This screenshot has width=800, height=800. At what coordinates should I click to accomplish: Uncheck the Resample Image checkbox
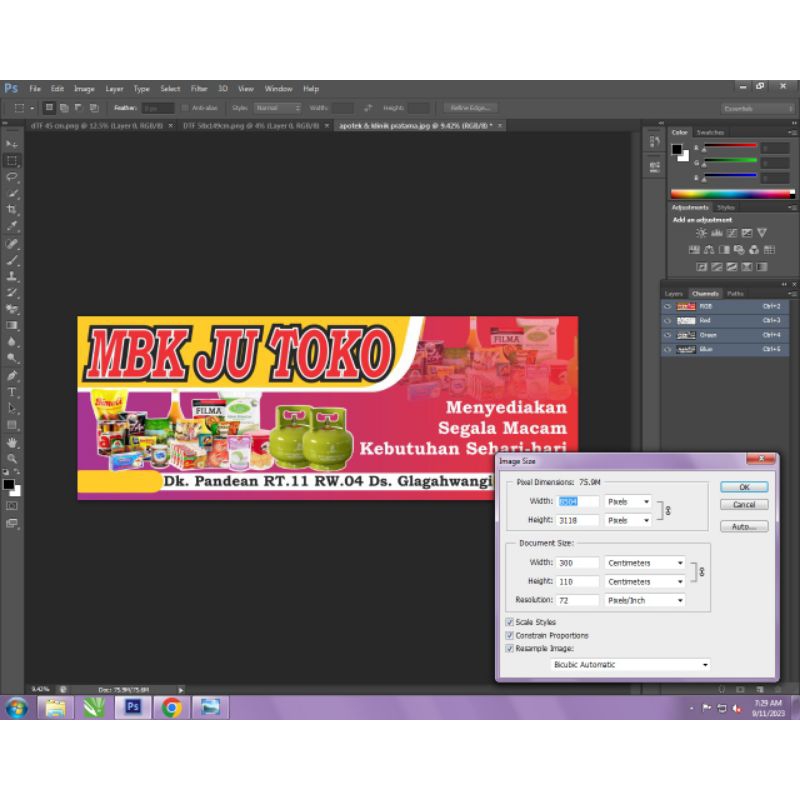point(510,648)
